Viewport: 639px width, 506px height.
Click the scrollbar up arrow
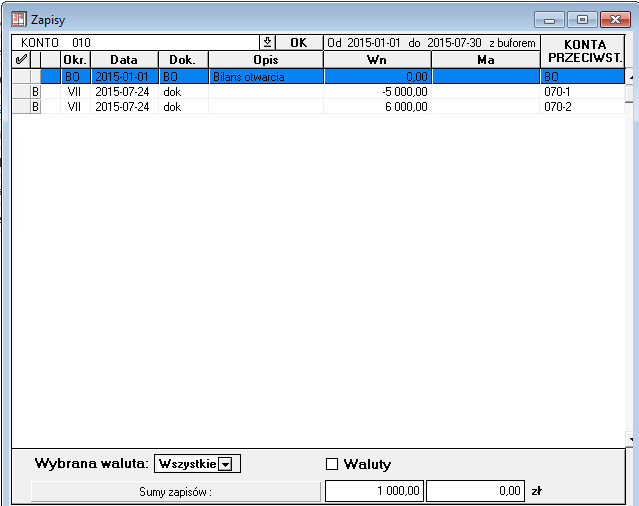(x=630, y=77)
